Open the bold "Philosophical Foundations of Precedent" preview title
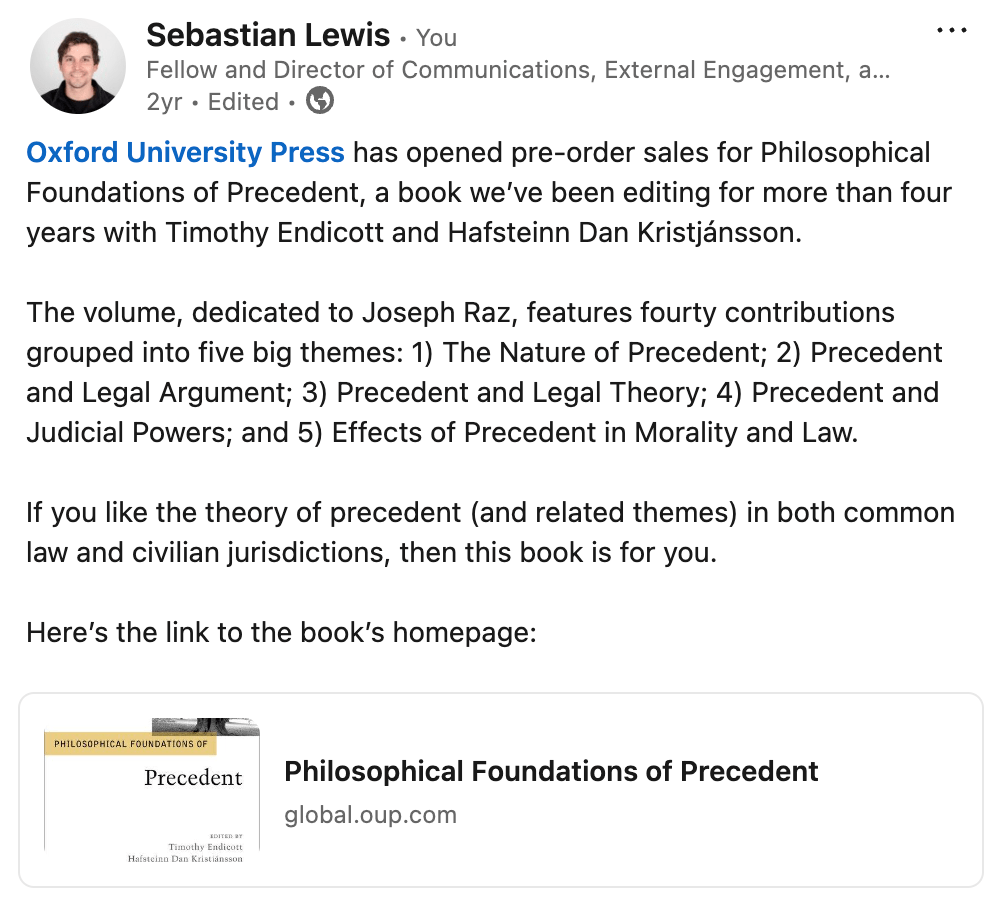 pyautogui.click(x=551, y=771)
